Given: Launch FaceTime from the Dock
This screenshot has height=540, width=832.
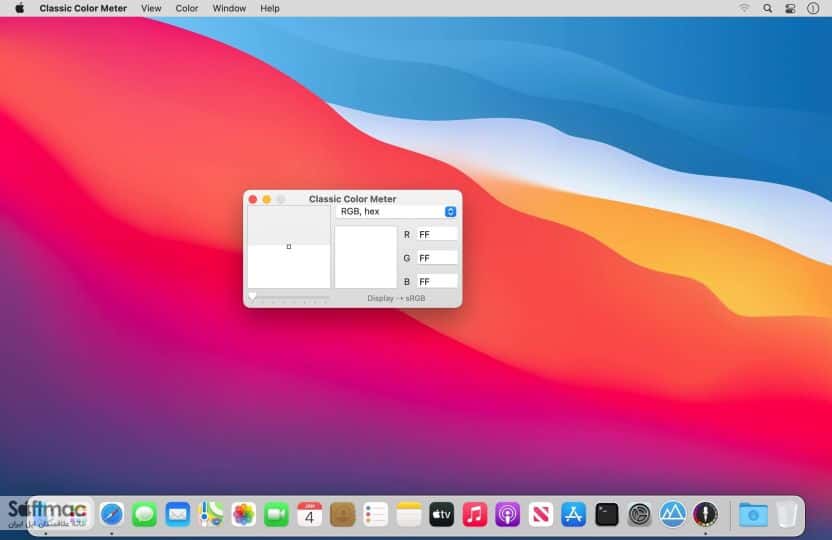Looking at the screenshot, I should tap(276, 514).
